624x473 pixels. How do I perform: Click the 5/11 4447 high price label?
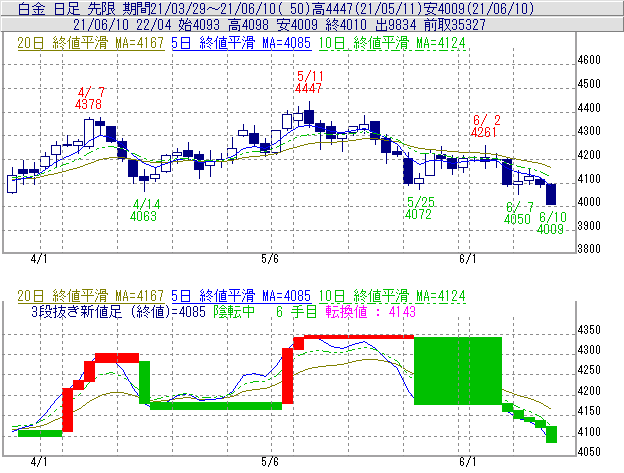309,82
